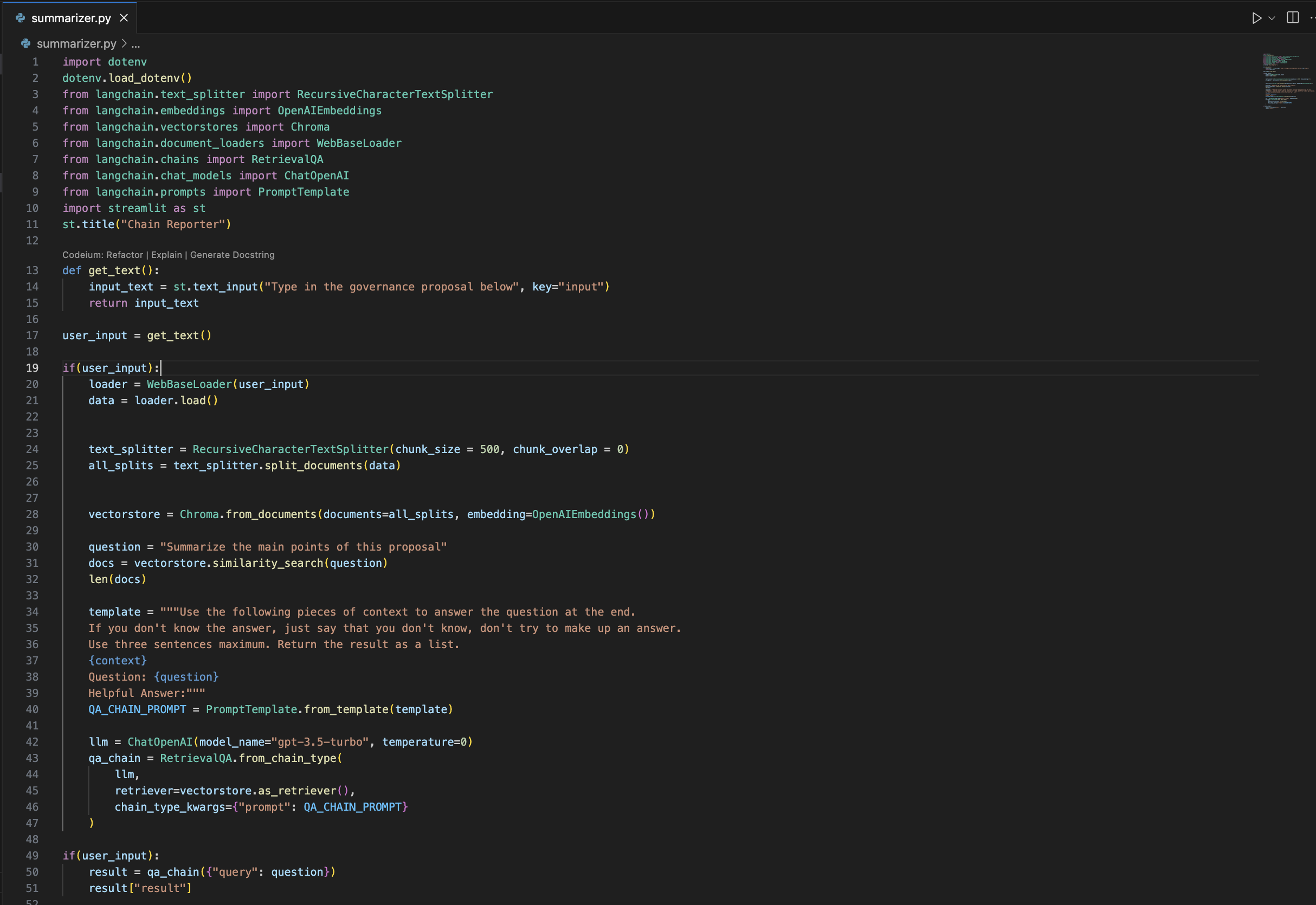Click line number 49 in gutter
The image size is (1316, 905).
pos(33,856)
